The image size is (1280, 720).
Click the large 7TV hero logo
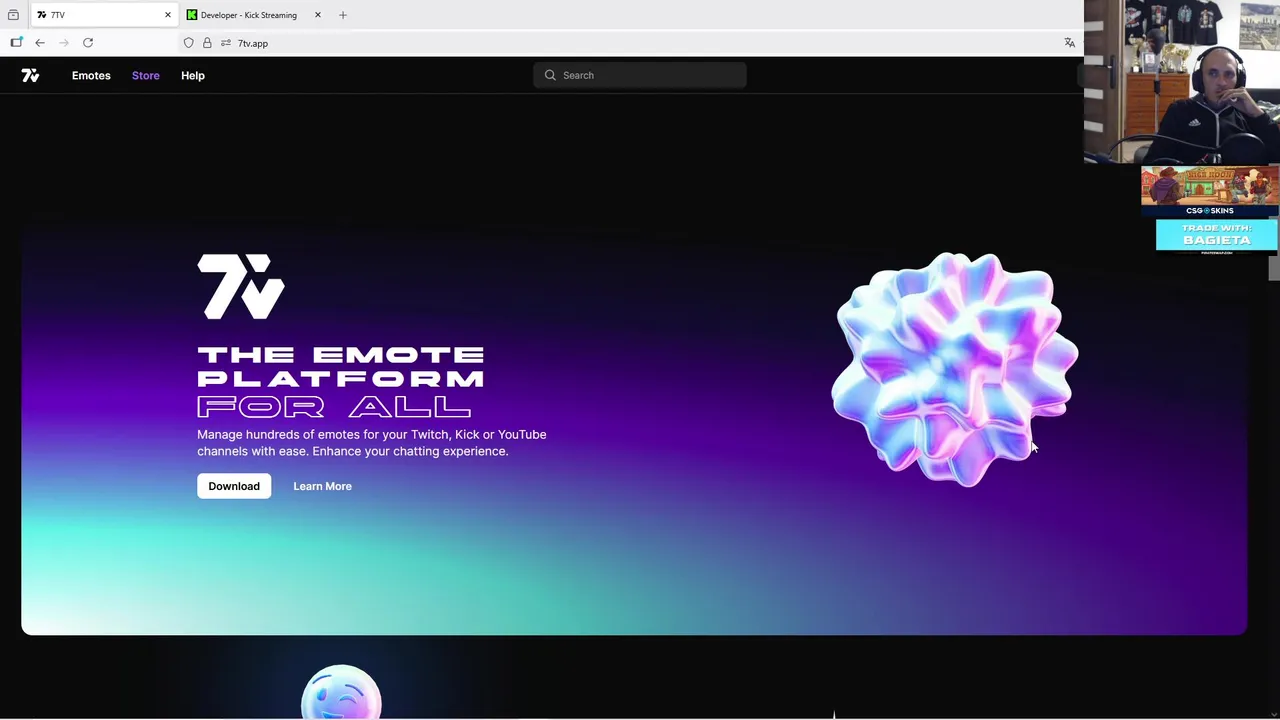(241, 286)
